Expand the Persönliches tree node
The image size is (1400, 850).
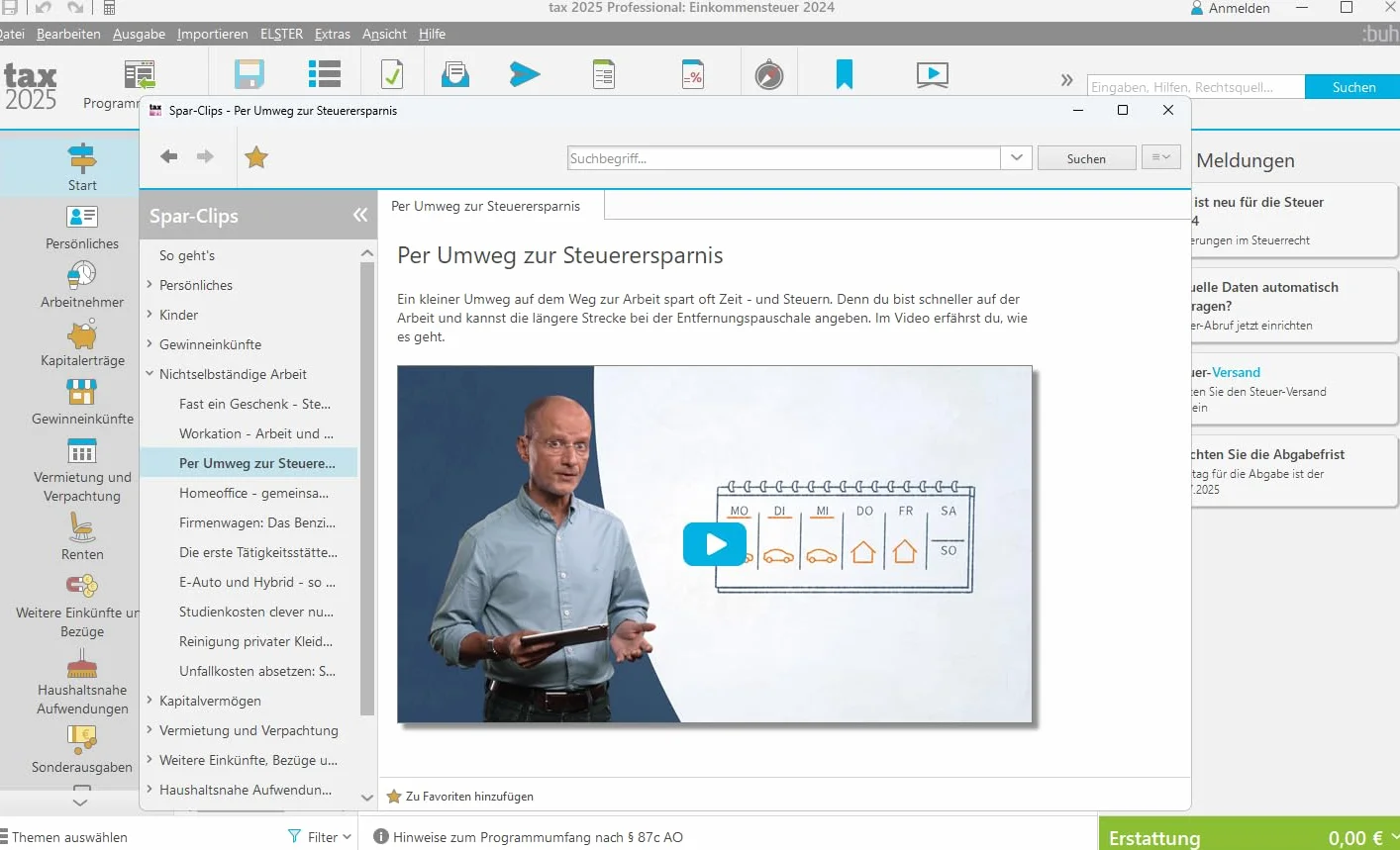(150, 285)
